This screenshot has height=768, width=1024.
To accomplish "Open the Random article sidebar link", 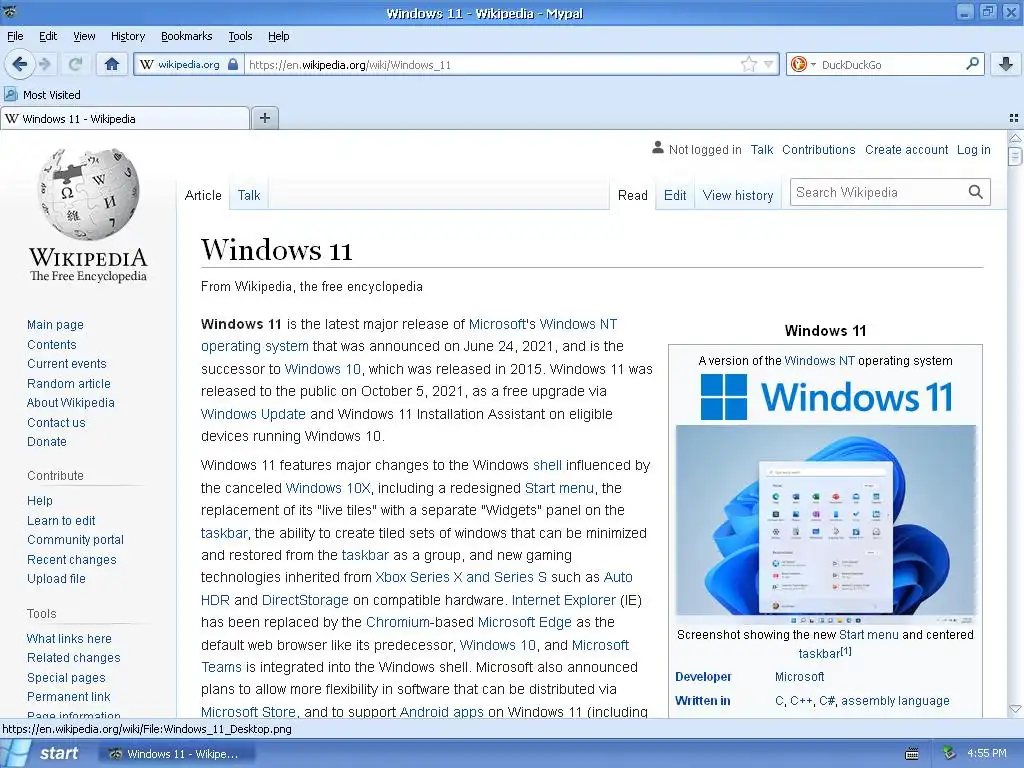I will [69, 383].
